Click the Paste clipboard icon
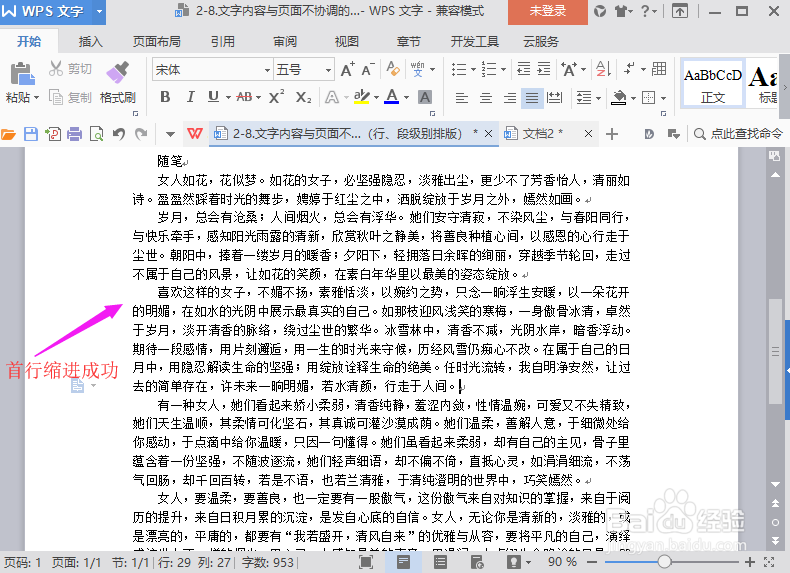Viewport: 790px width, 573px height. (23, 74)
